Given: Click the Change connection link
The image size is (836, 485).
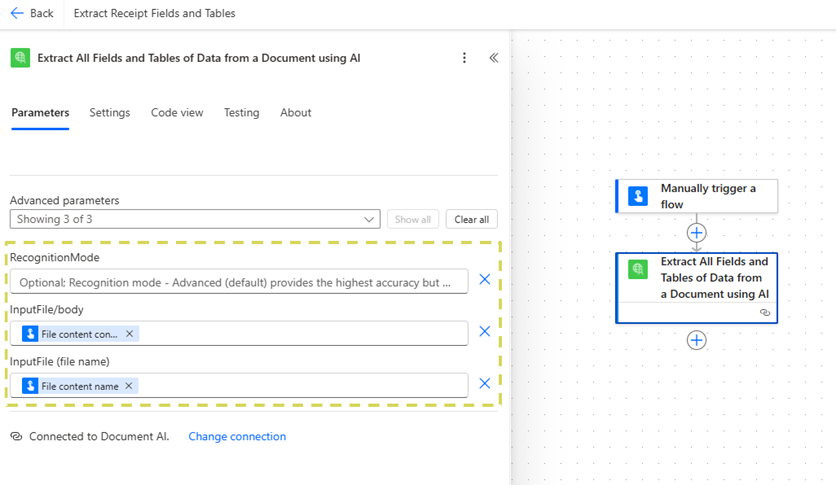Looking at the screenshot, I should point(237,437).
